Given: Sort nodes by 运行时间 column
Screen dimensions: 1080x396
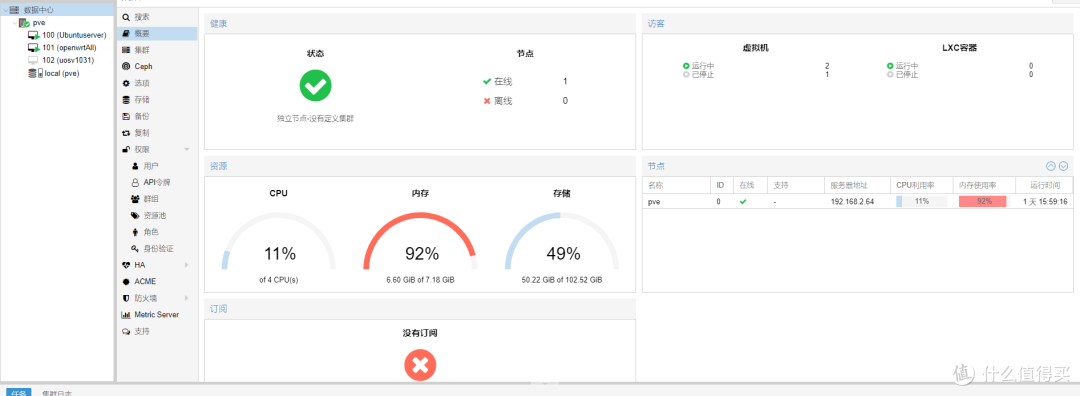Looking at the screenshot, I should point(1044,185).
